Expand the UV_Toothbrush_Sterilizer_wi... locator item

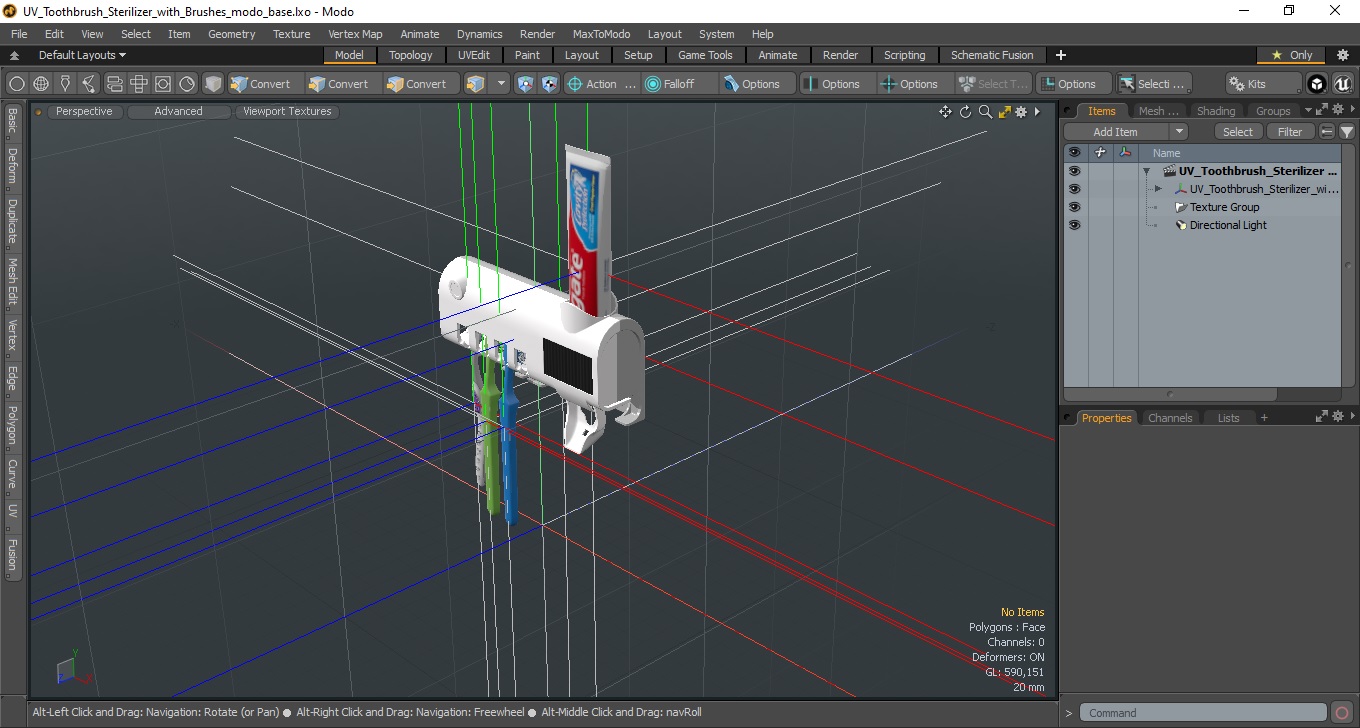(1158, 189)
